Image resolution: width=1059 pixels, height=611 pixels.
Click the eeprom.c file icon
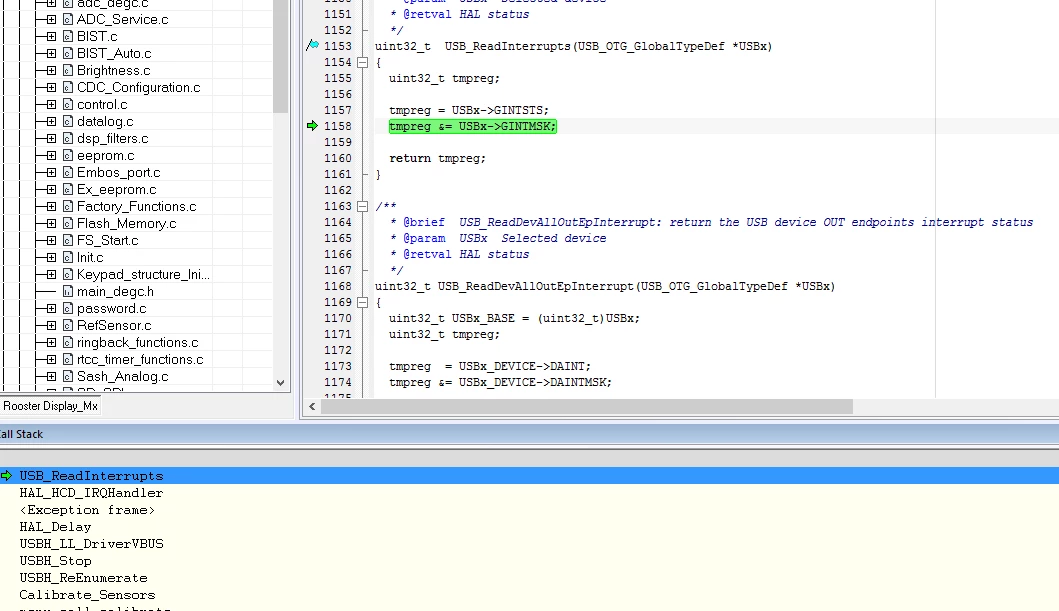click(x=68, y=155)
